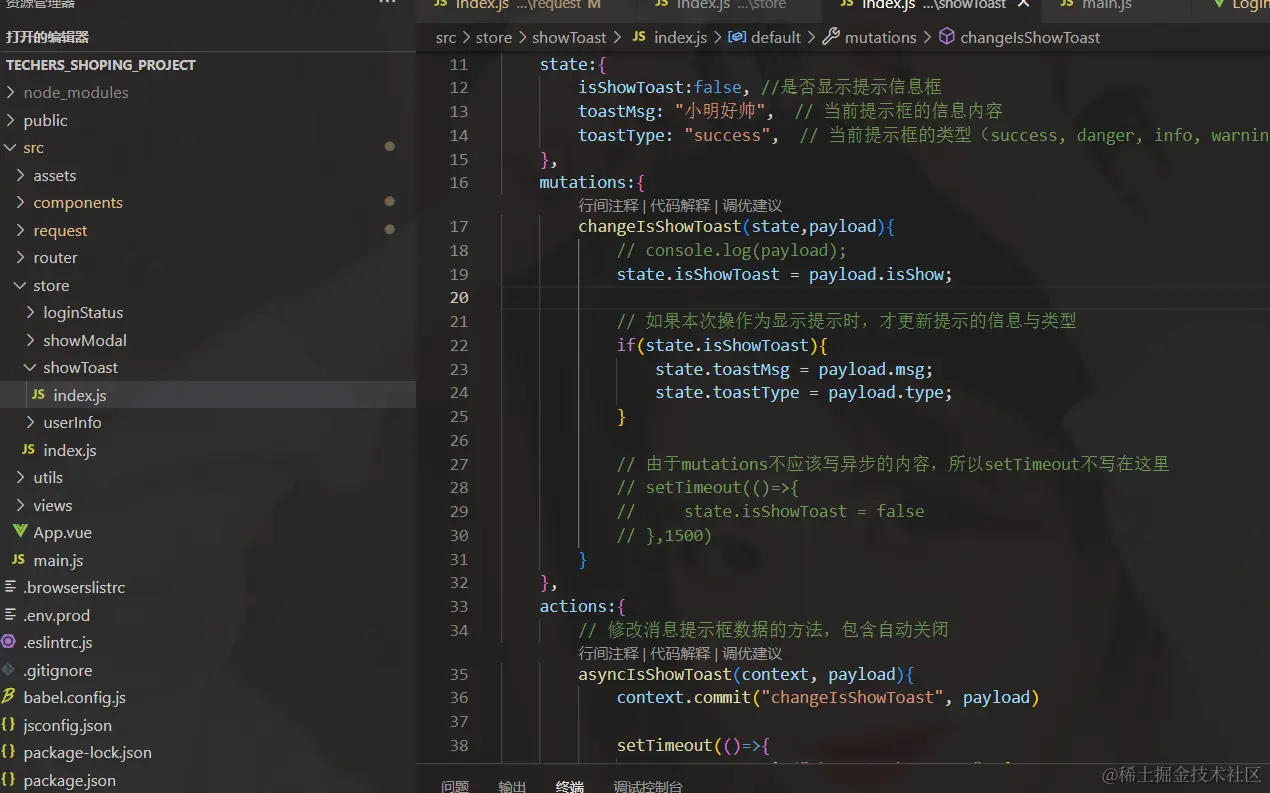The image size is (1270, 793).
Task: Expand the userInfo folder
Action: pyautogui.click(x=31, y=422)
